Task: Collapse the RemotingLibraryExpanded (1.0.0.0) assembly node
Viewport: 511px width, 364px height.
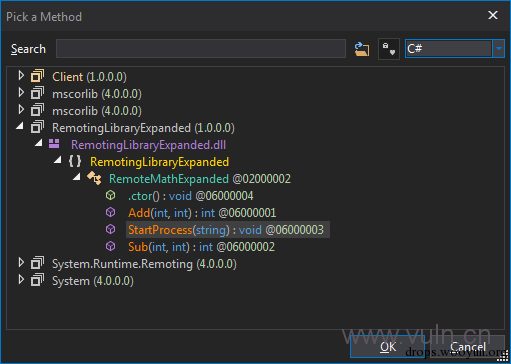Action: [x=20, y=126]
